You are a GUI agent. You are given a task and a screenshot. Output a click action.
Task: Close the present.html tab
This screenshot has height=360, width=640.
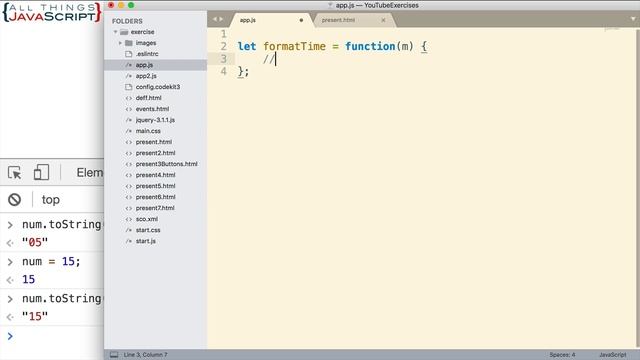point(383,20)
